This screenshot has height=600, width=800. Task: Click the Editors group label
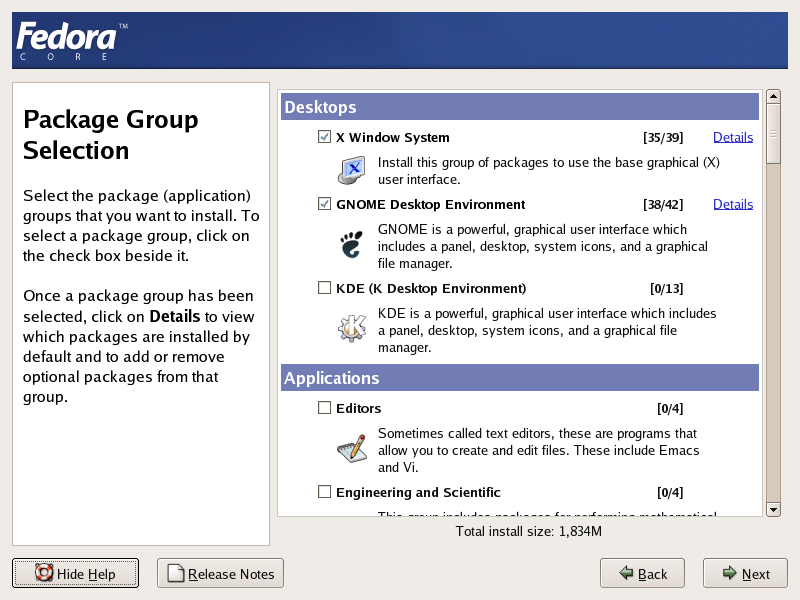click(359, 408)
